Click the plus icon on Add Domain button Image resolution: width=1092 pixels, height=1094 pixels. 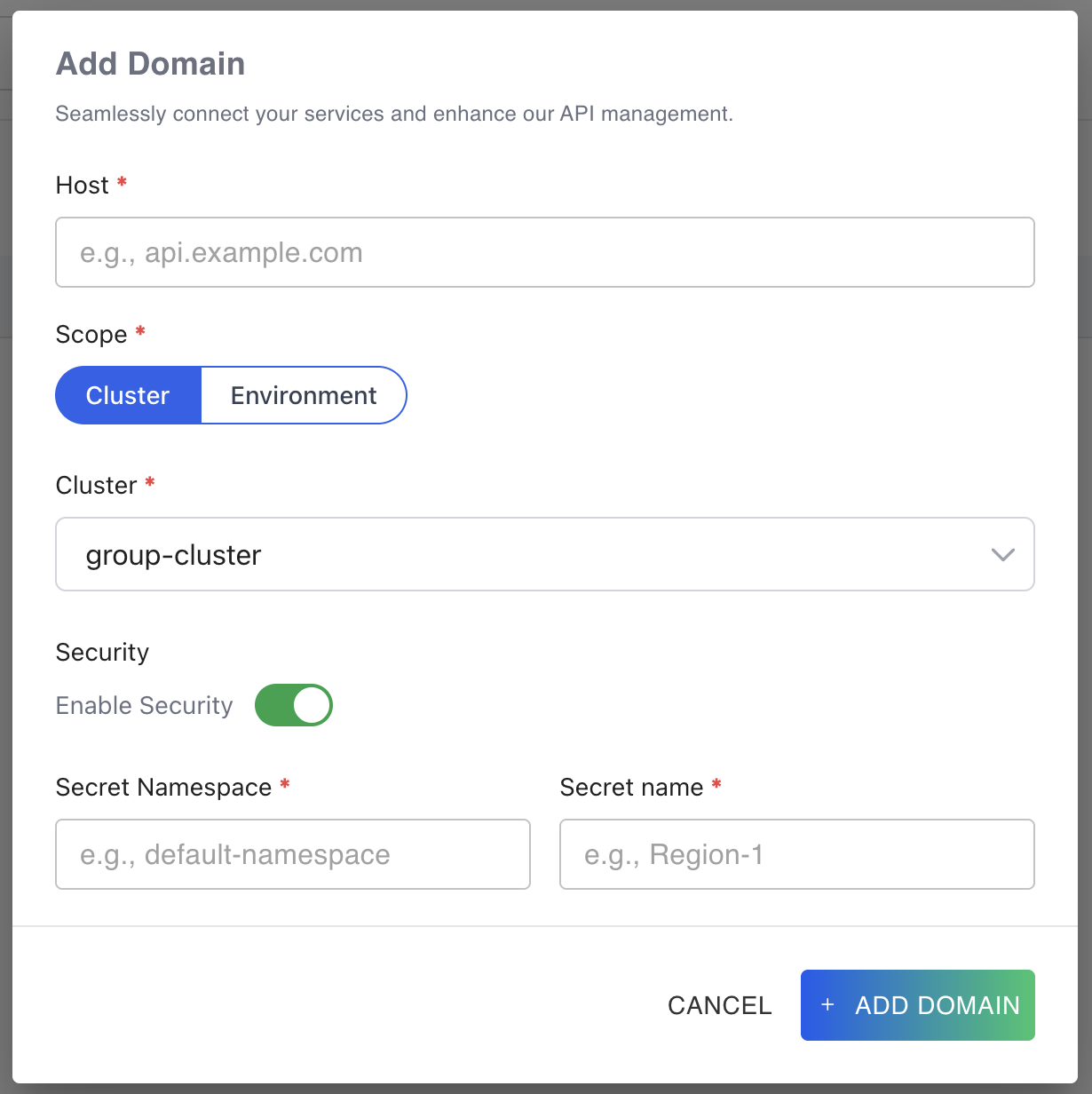click(x=827, y=1004)
